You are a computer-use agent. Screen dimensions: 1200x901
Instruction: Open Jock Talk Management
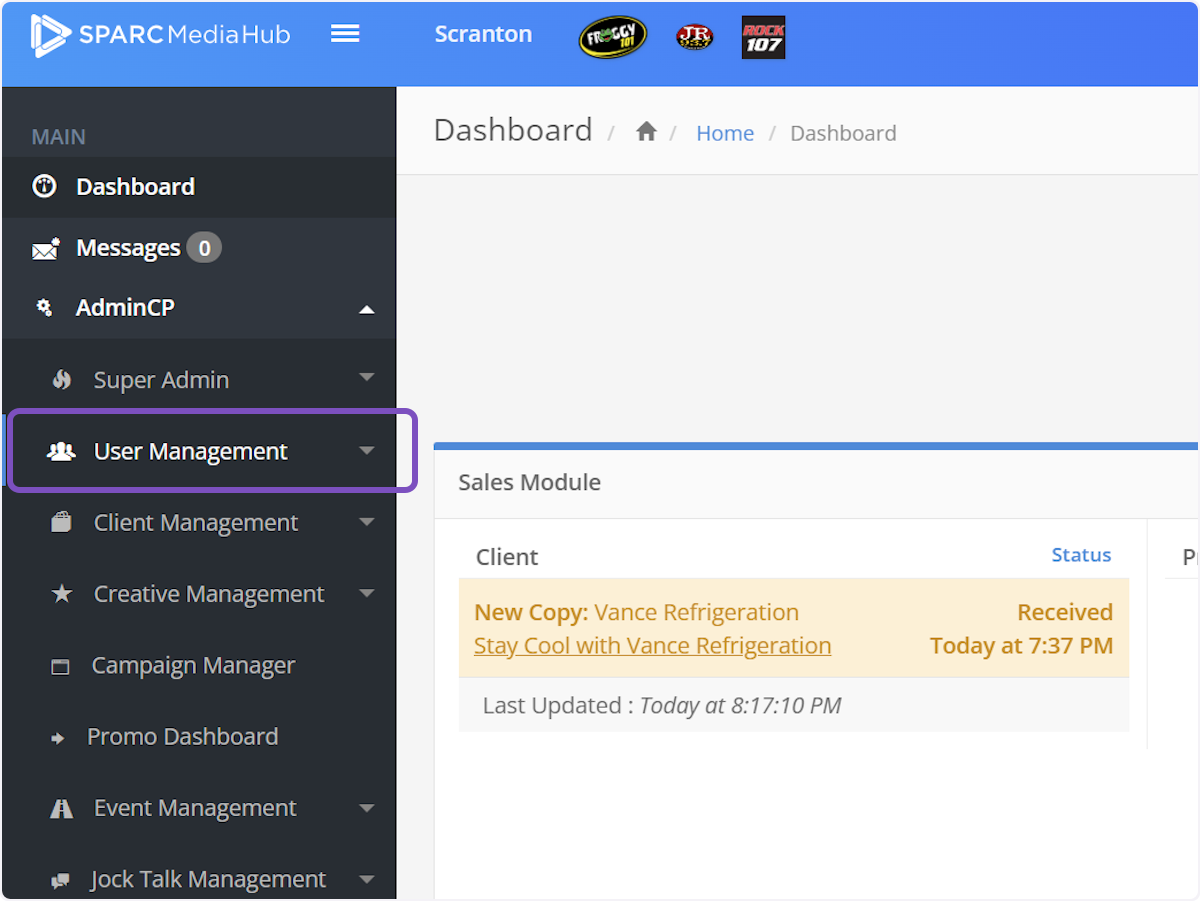(x=207, y=878)
